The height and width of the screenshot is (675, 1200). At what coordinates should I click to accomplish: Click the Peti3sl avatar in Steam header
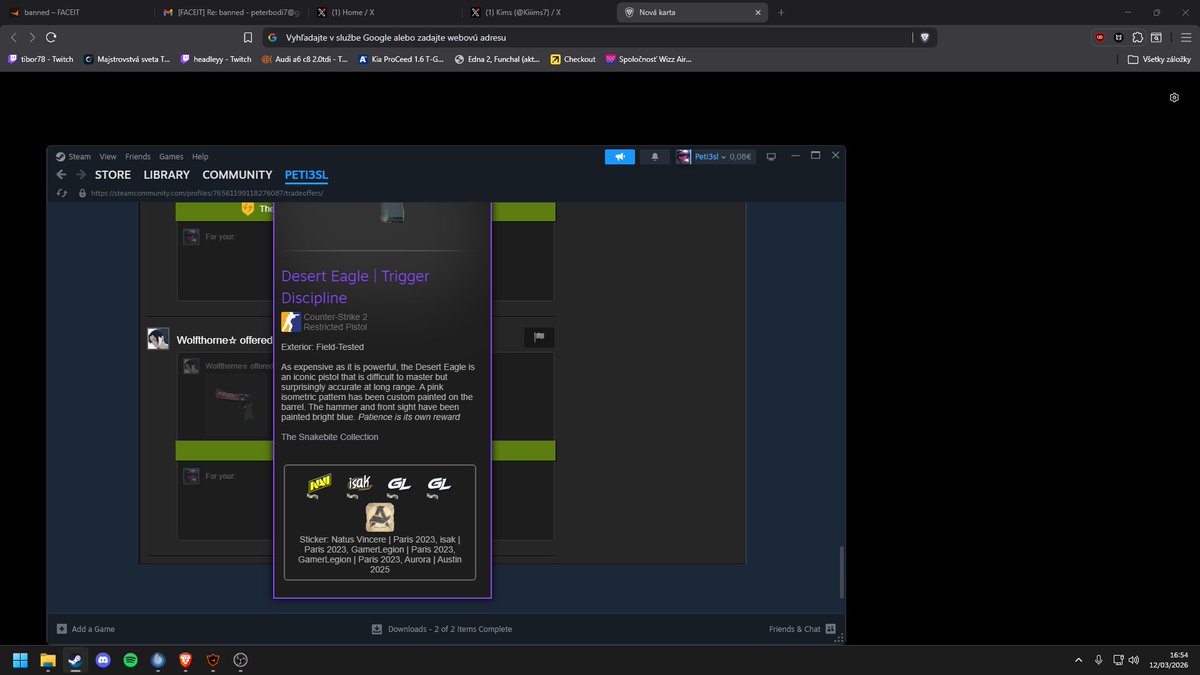tap(684, 156)
